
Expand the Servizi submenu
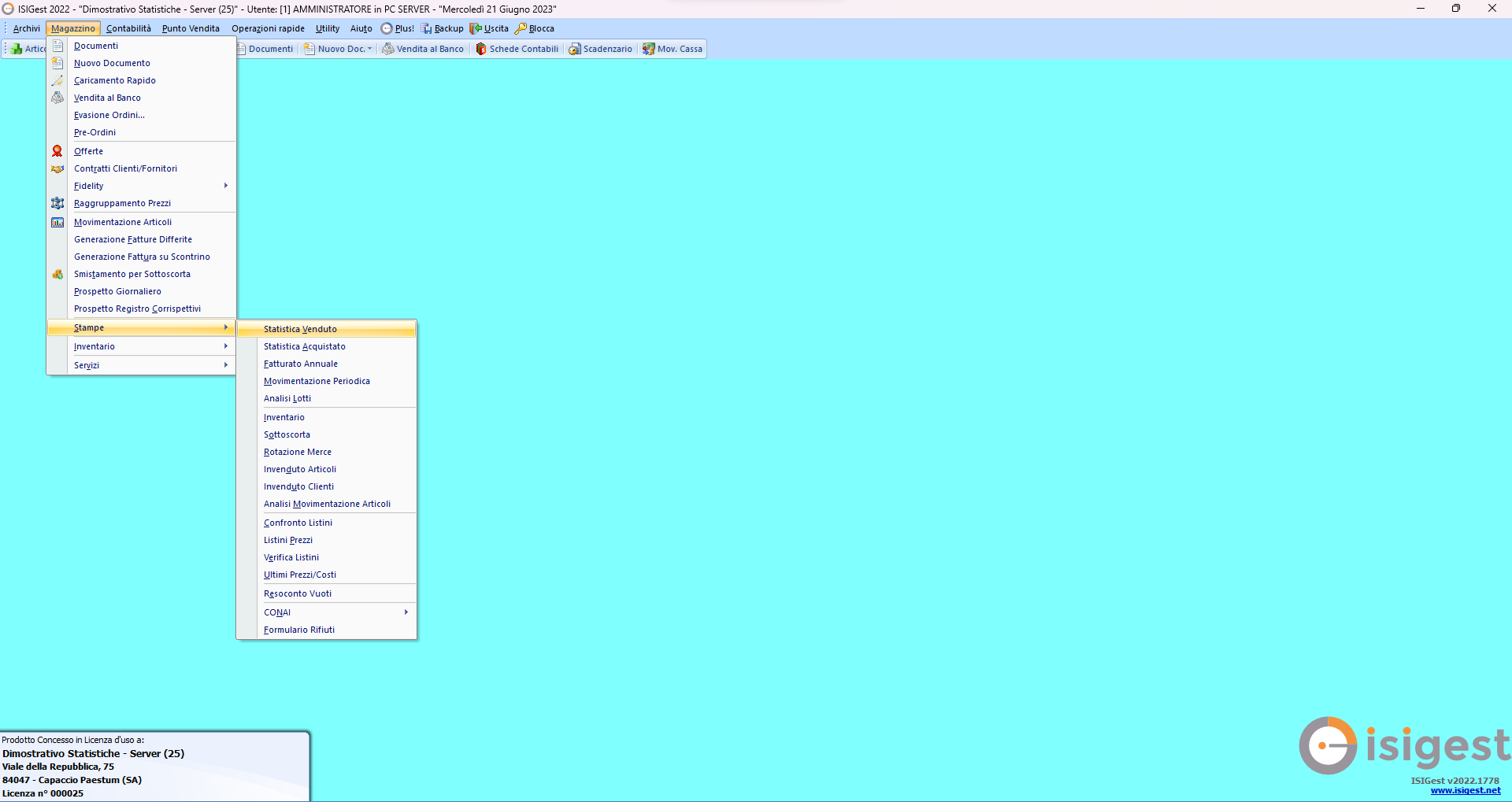pos(142,365)
